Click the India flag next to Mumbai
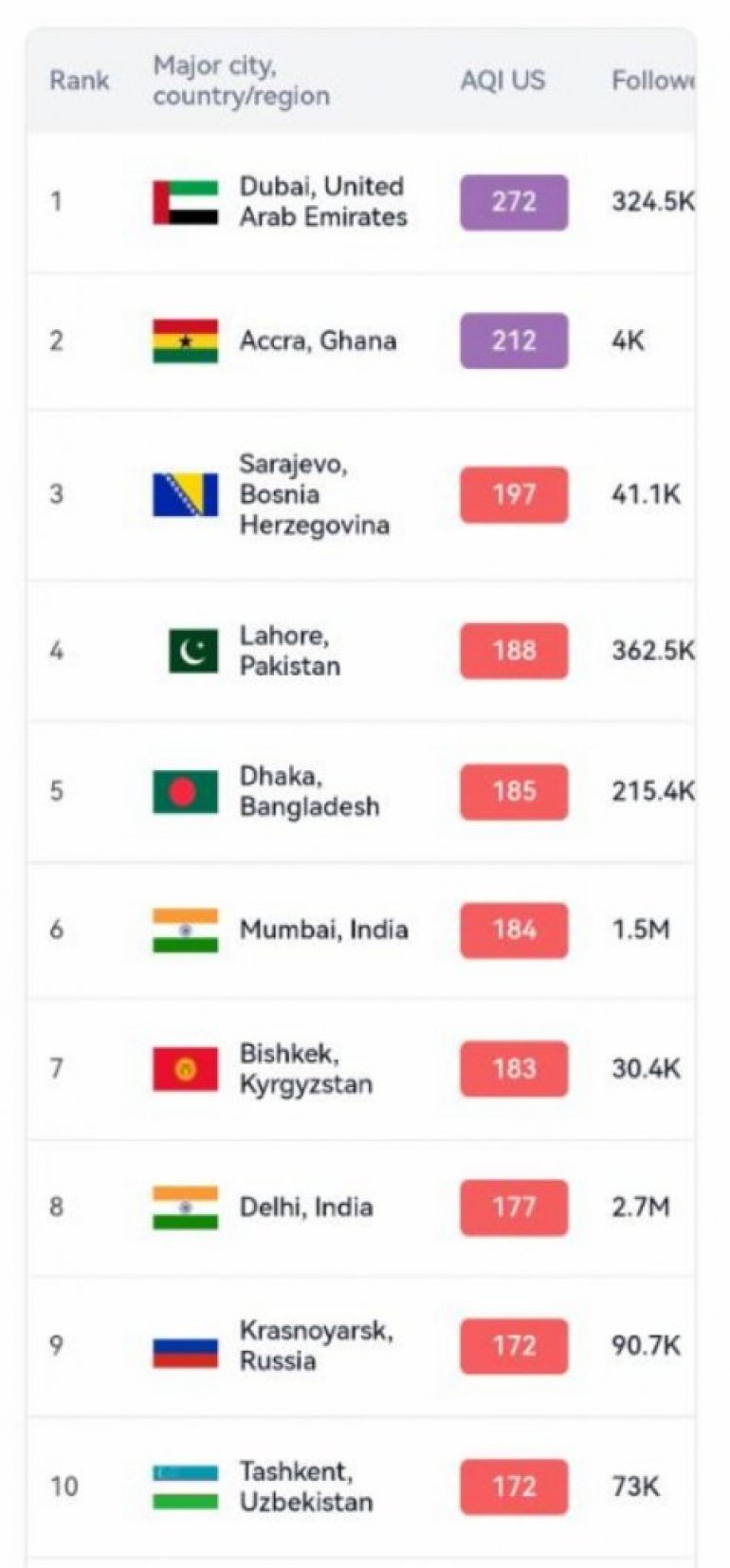The height and width of the screenshot is (1568, 730). tap(185, 930)
